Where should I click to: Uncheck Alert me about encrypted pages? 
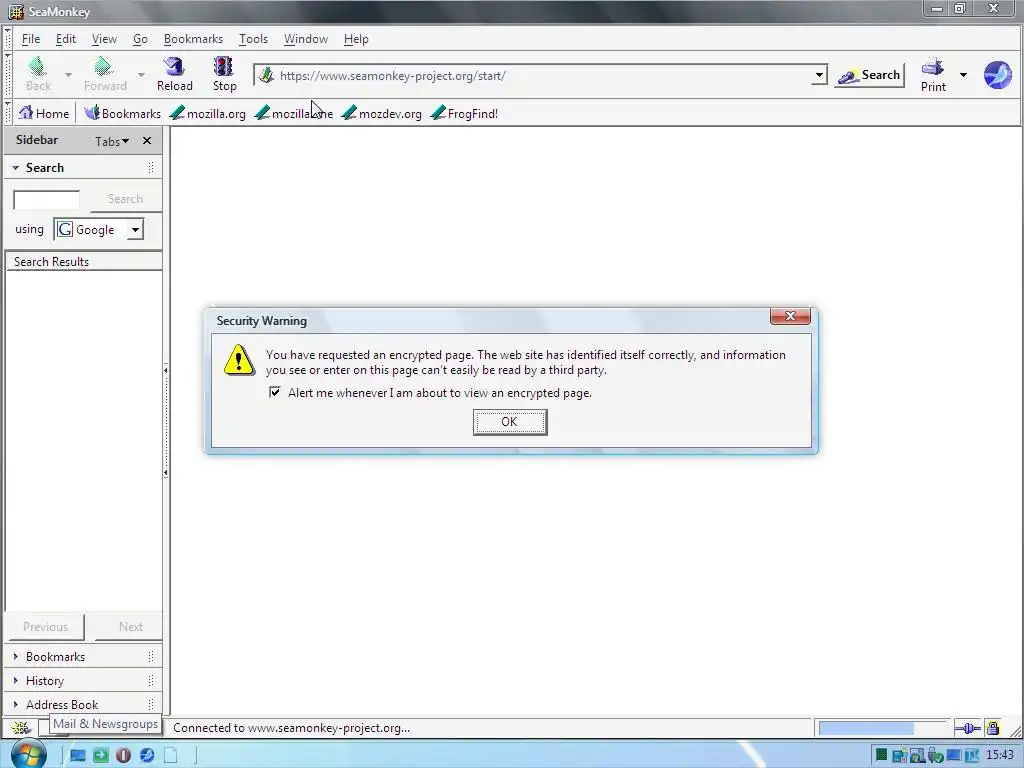275,392
